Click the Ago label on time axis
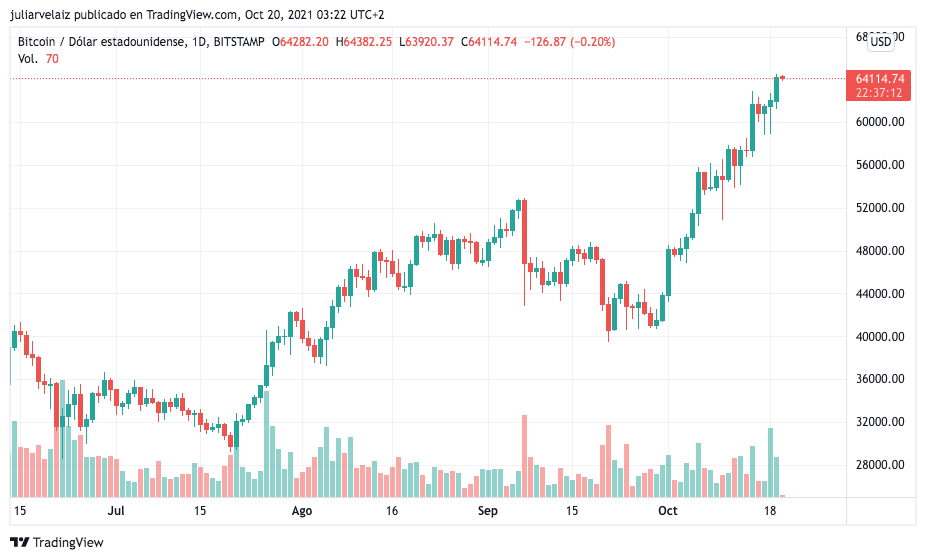 301,511
